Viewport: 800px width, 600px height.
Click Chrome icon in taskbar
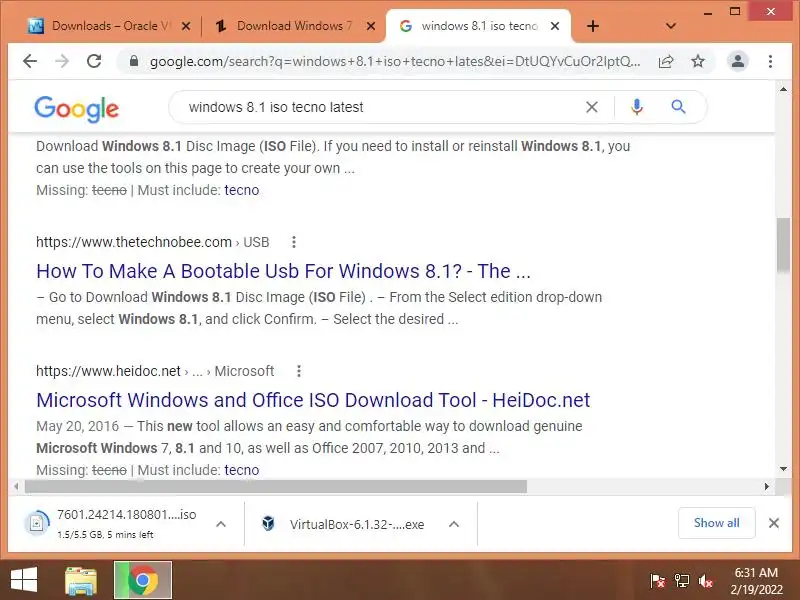pos(143,580)
